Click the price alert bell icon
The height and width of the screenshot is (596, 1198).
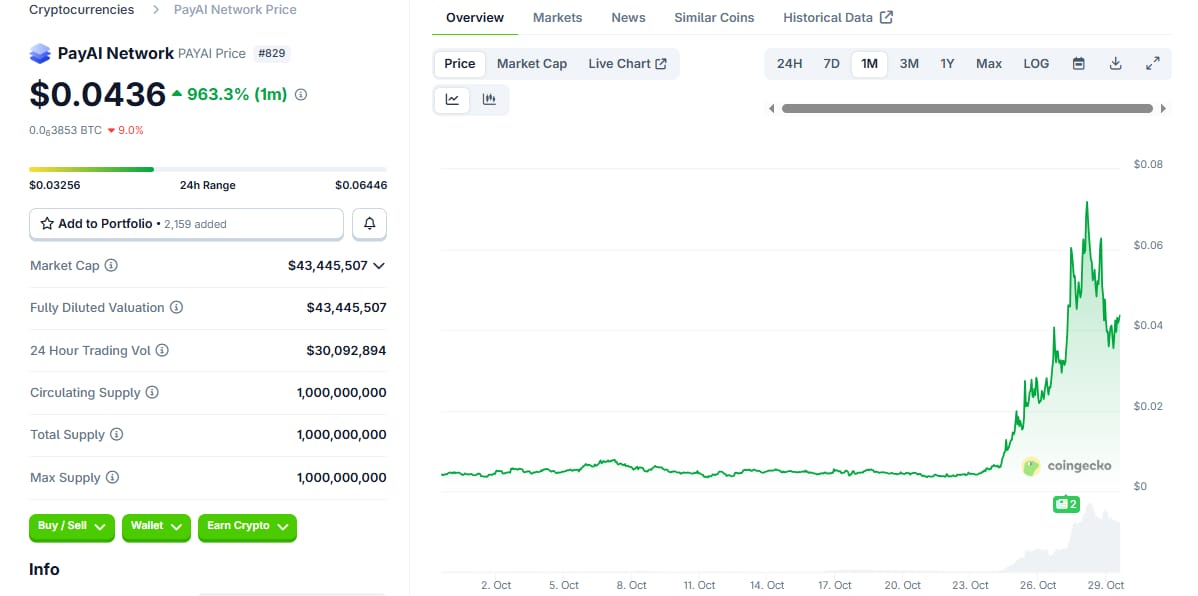[370, 224]
